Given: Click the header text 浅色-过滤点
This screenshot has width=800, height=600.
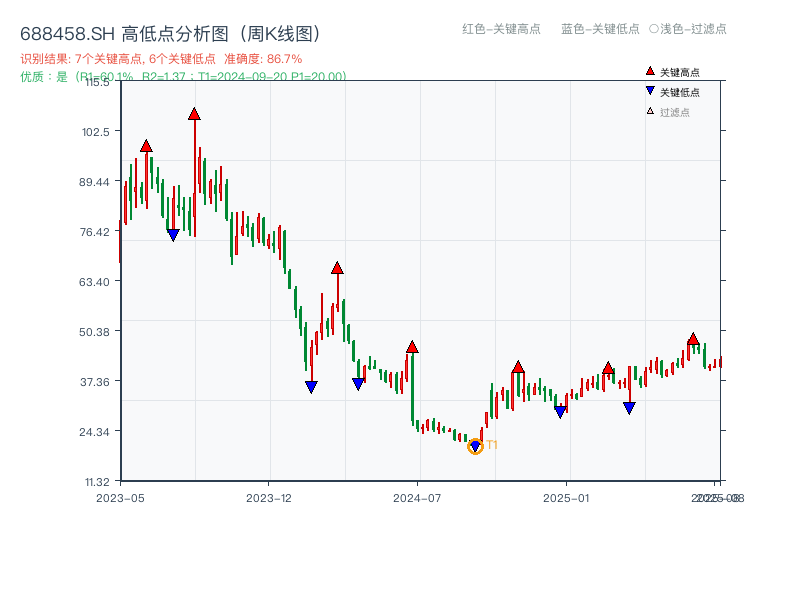Looking at the screenshot, I should [x=693, y=29].
